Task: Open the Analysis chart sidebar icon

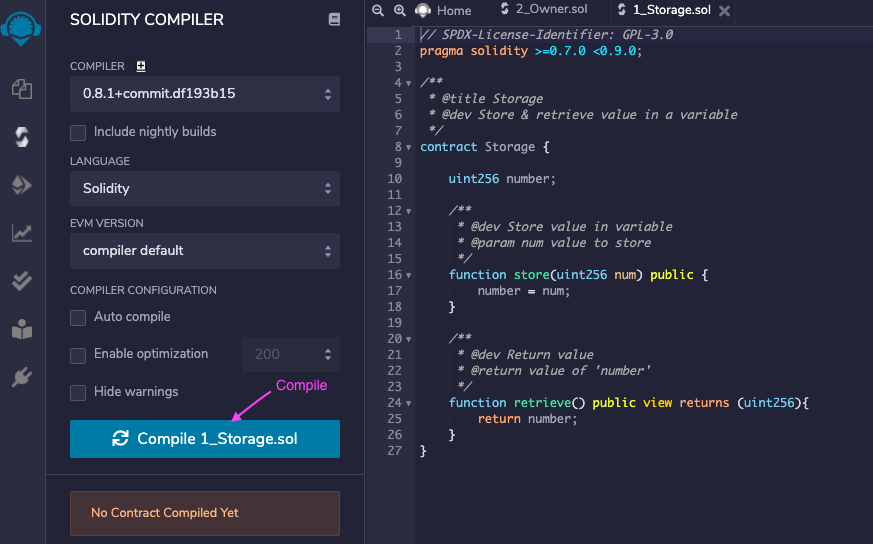Action: (22, 233)
